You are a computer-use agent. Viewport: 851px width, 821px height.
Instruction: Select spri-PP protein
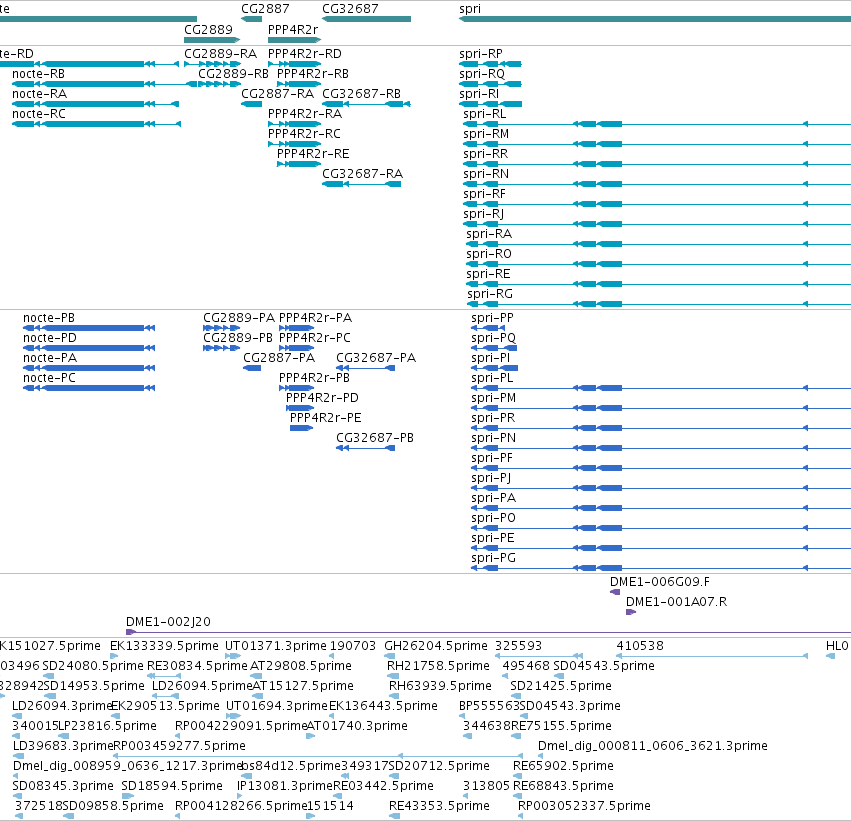pyautogui.click(x=488, y=328)
